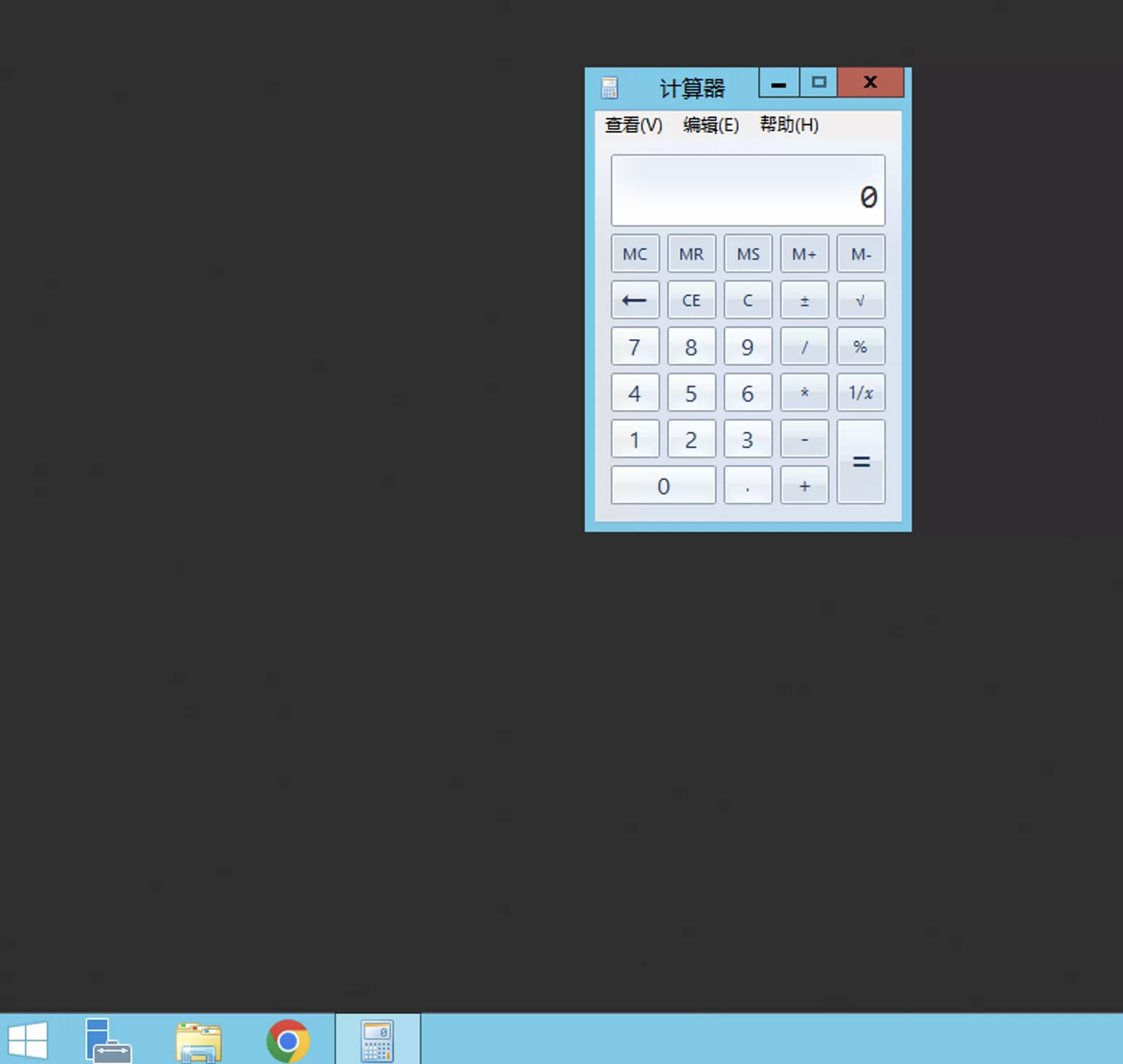
Task: Click the decimal point button
Action: click(x=747, y=486)
